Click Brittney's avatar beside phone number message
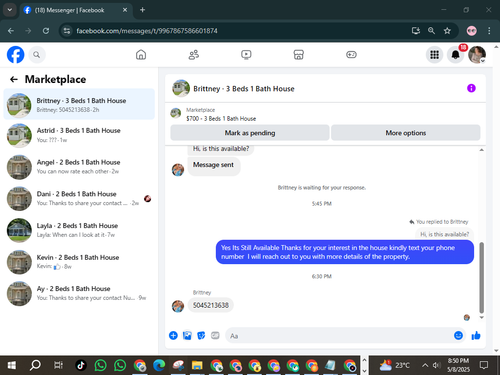Screen dimensions: 500x375 (x=178, y=306)
